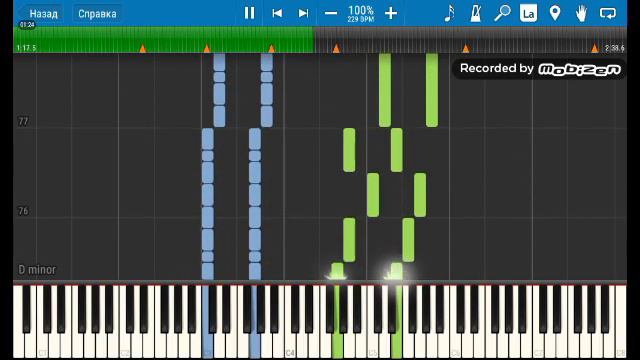Toggle the loop repeat icon
Viewport: 640px width, 360px height.
(x=608, y=13)
